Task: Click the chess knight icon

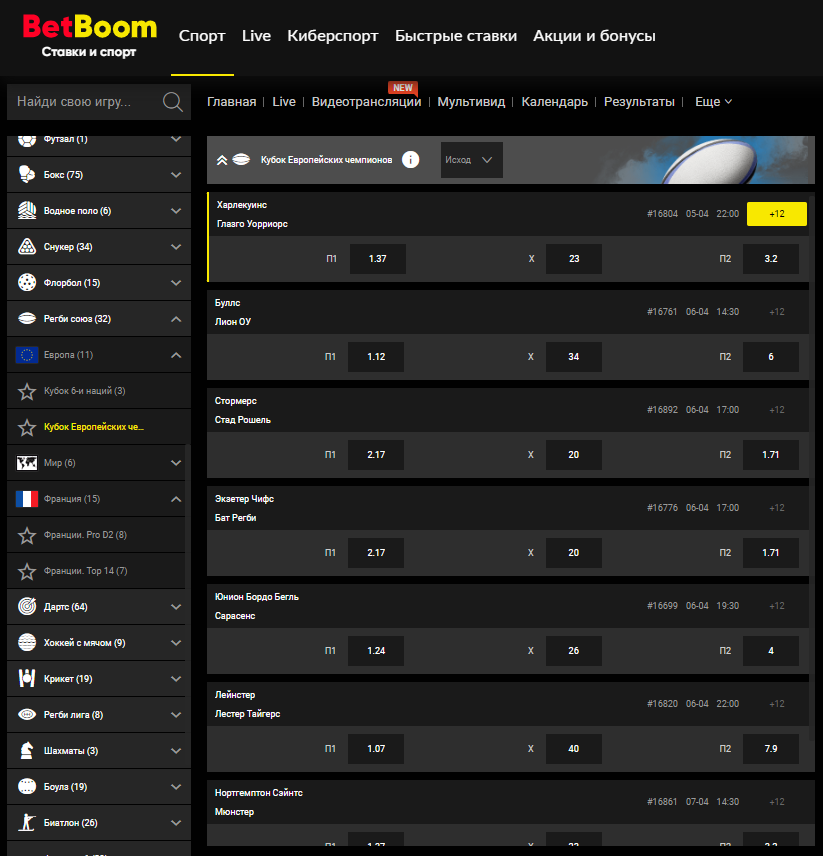Action: click(27, 751)
